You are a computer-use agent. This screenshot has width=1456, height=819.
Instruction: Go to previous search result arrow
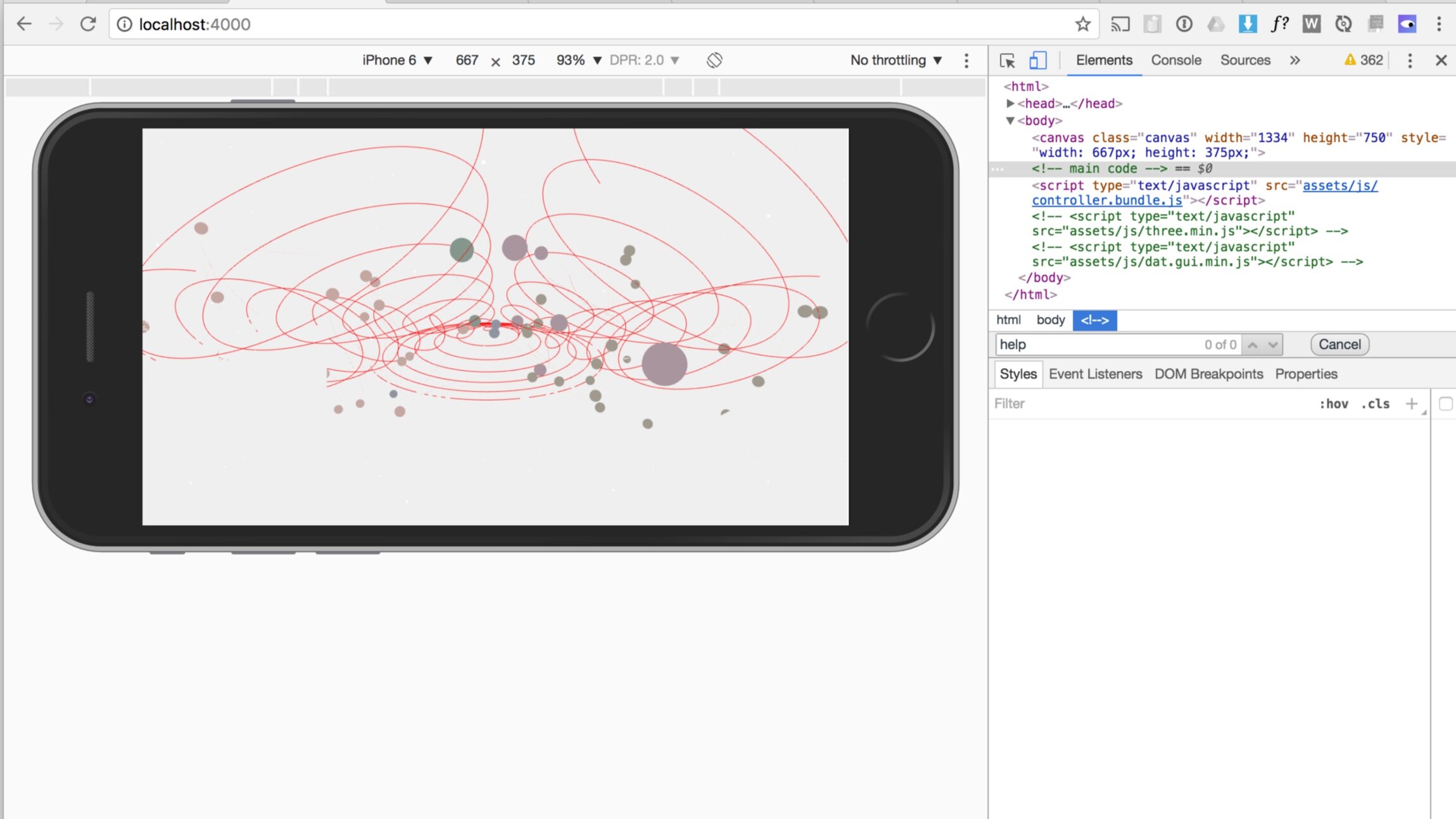coord(1252,344)
